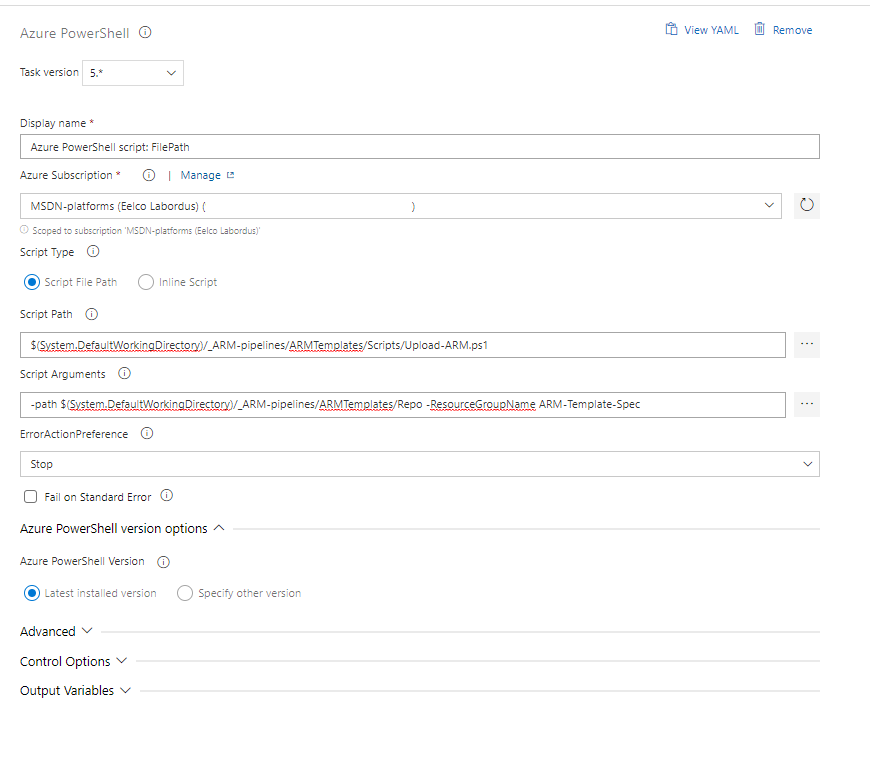Click info icon beside Azure PowerShell Version

pos(164,562)
